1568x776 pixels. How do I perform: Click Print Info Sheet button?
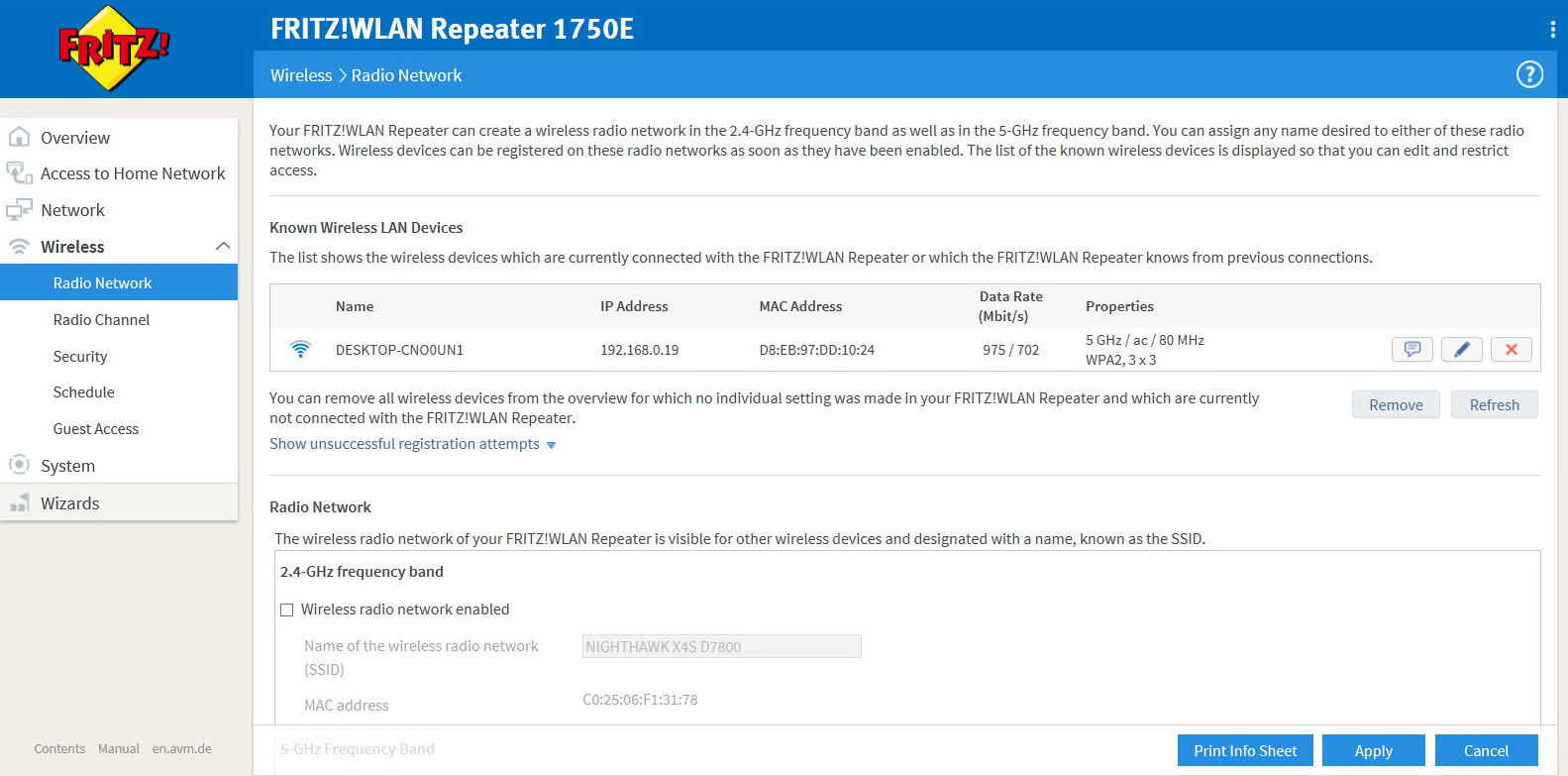(1245, 750)
